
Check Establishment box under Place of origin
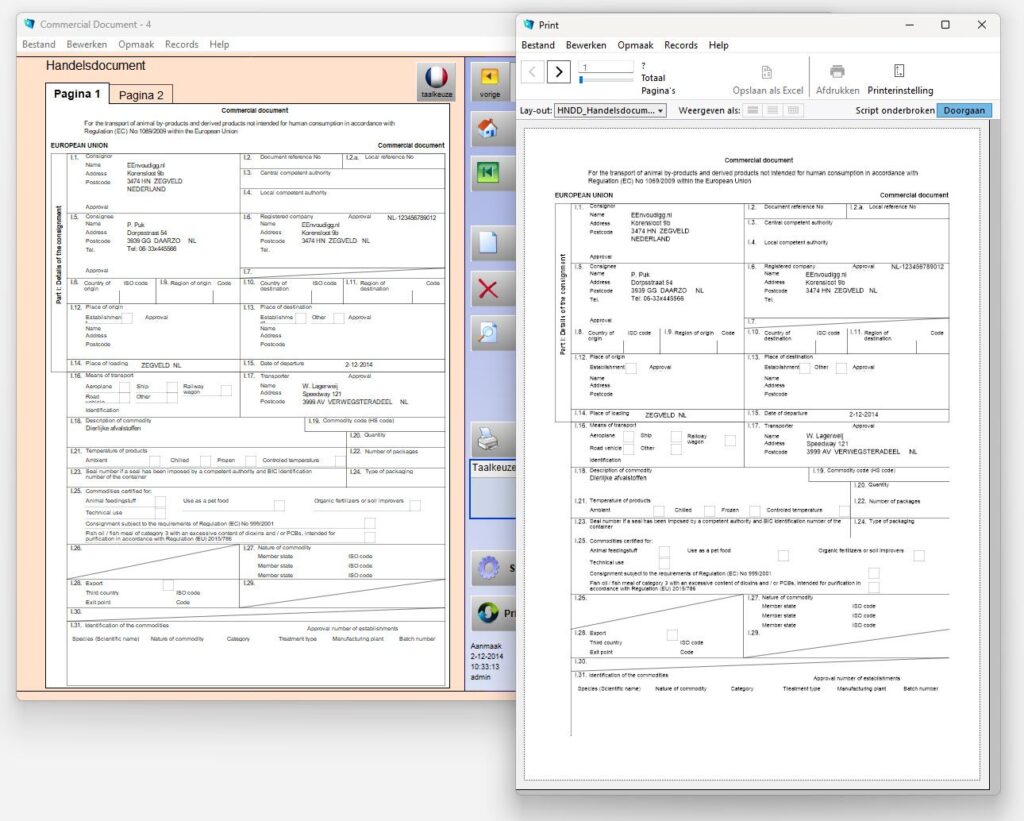(x=127, y=318)
